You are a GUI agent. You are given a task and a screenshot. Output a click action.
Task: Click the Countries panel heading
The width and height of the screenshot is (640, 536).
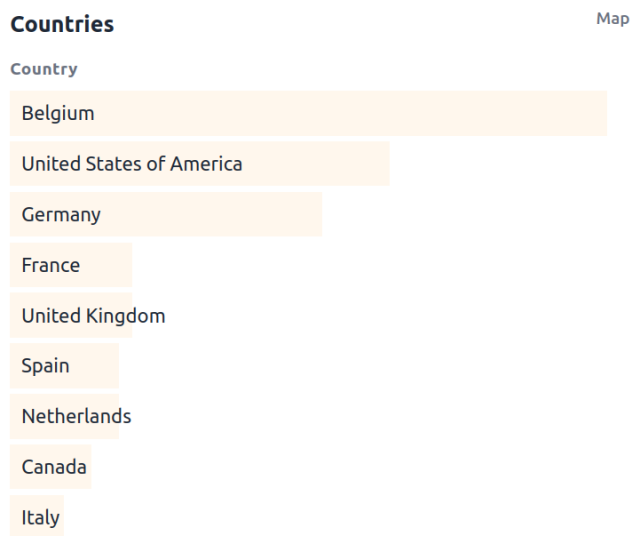62,25
